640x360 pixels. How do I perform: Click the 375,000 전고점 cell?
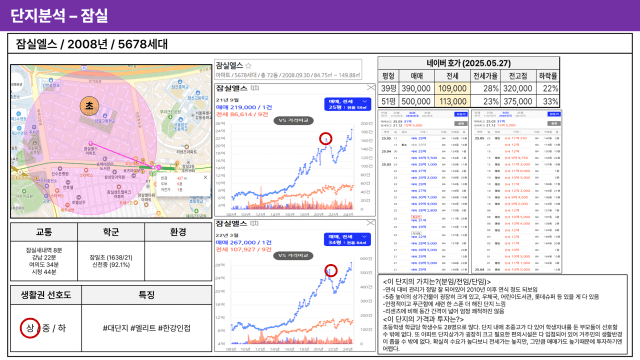point(518,101)
